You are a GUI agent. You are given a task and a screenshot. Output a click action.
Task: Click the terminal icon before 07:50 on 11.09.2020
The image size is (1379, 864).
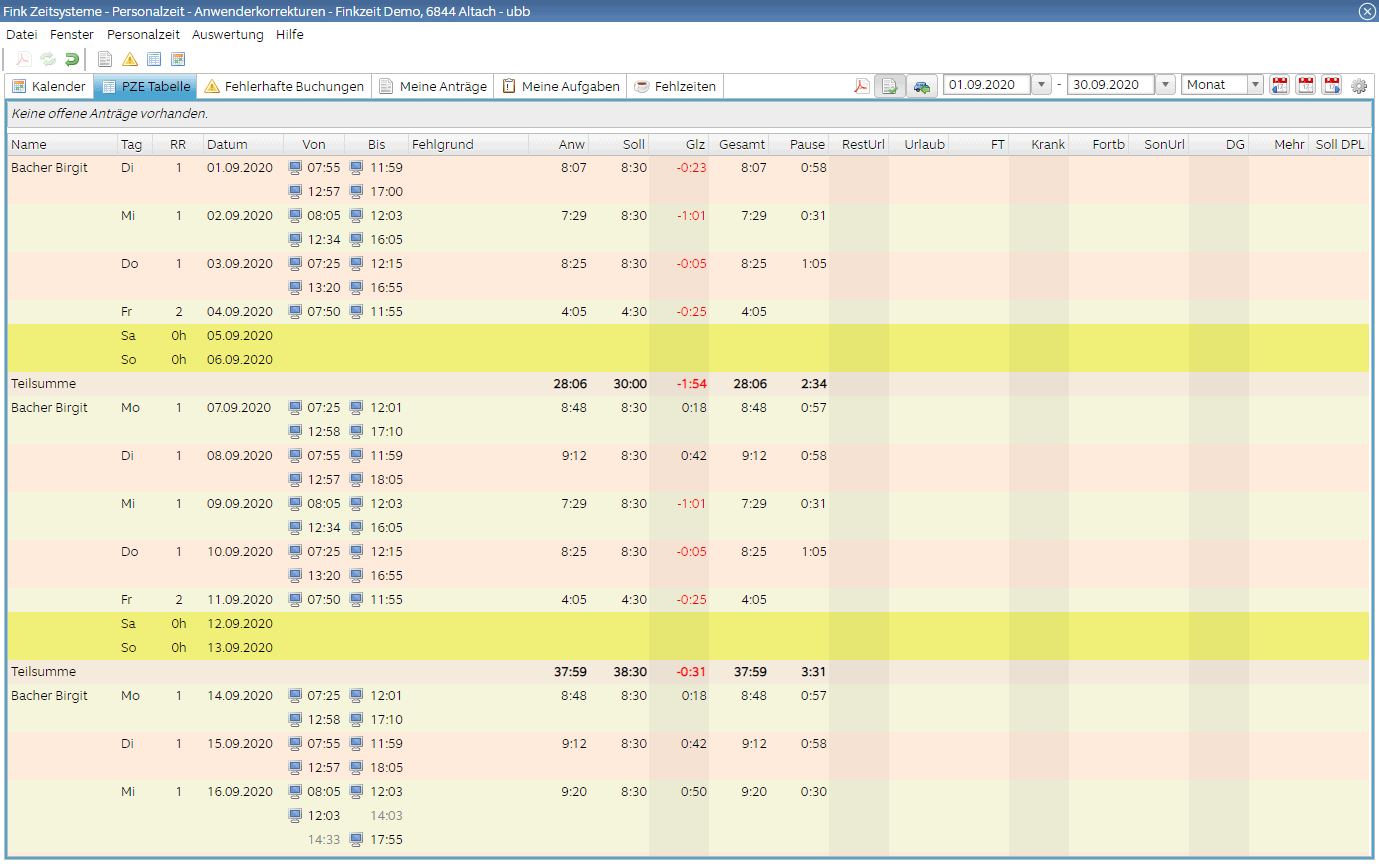(295, 600)
